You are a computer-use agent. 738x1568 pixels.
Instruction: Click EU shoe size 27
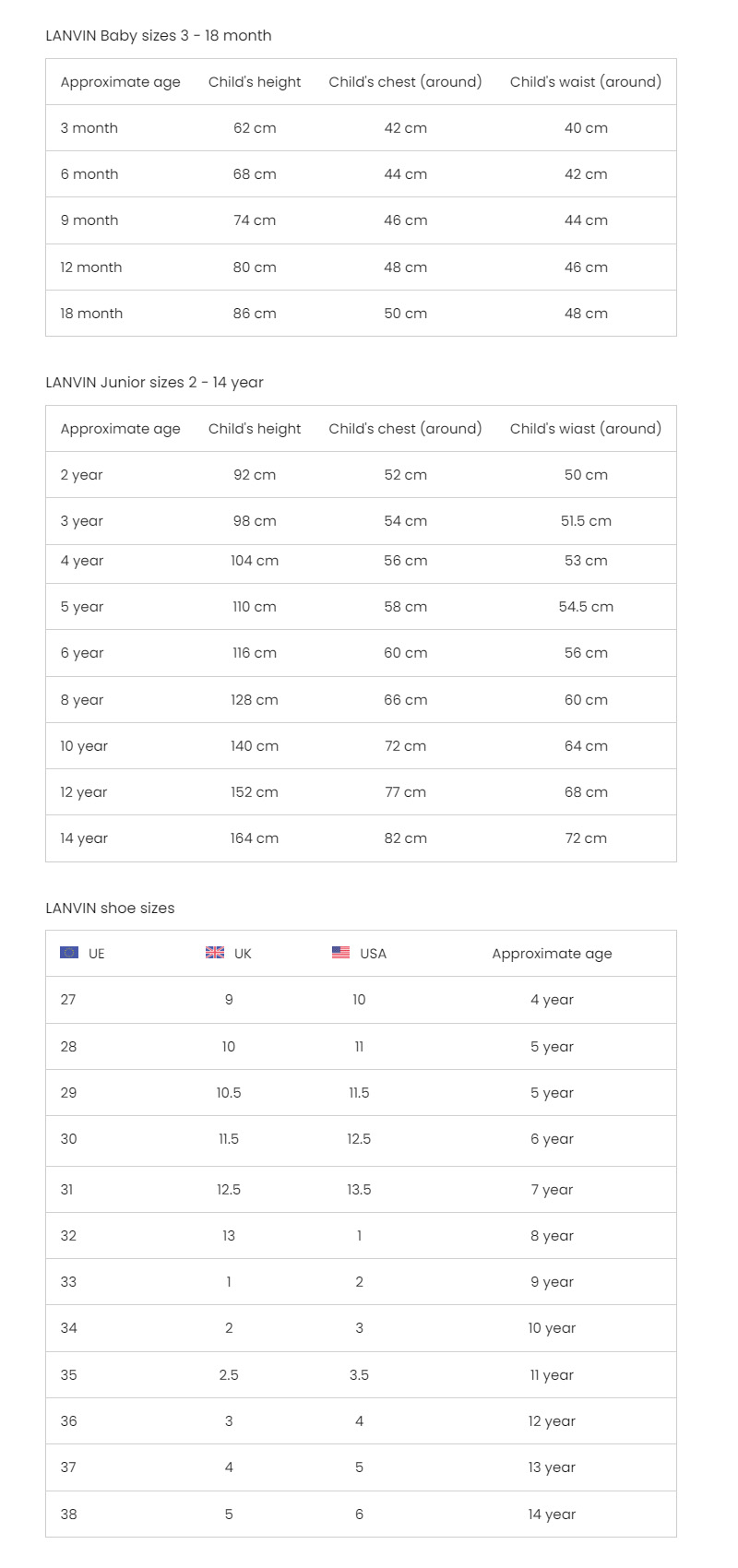pyautogui.click(x=68, y=1000)
